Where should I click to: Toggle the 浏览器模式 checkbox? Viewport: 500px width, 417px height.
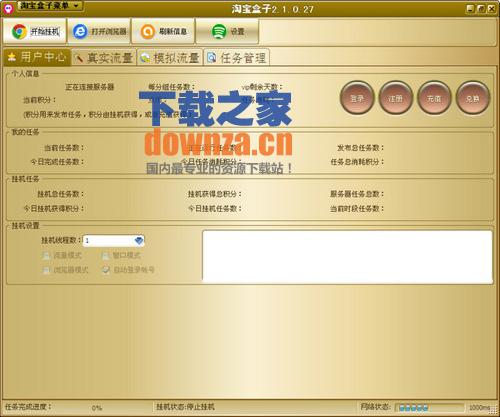click(x=46, y=270)
